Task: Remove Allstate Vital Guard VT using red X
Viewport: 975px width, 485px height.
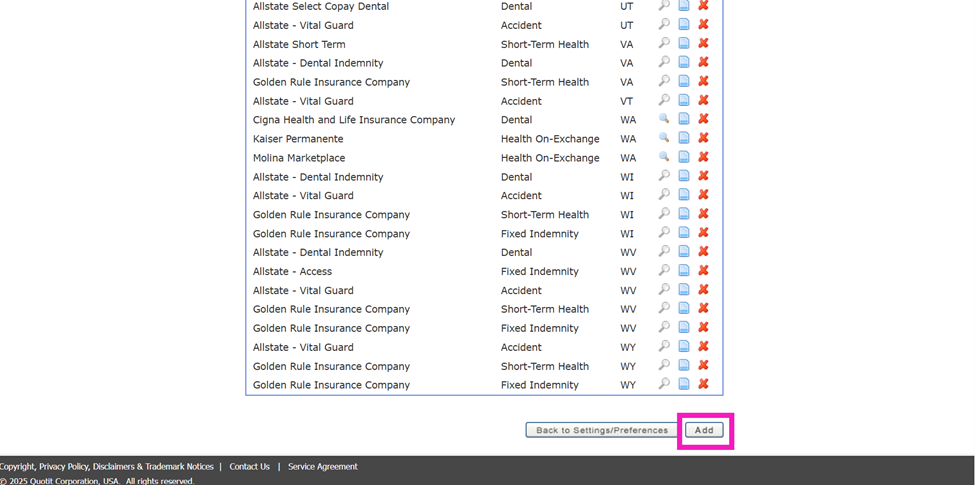Action: pos(703,100)
